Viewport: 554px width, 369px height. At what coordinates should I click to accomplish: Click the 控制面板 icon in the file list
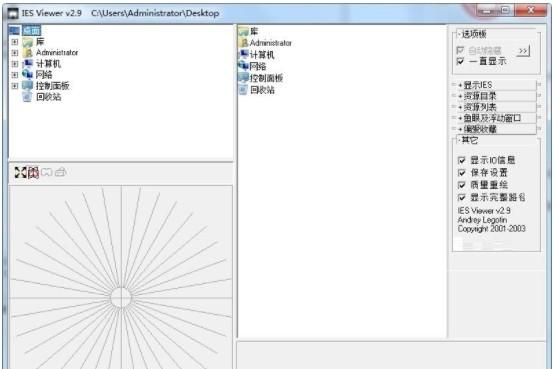point(244,78)
